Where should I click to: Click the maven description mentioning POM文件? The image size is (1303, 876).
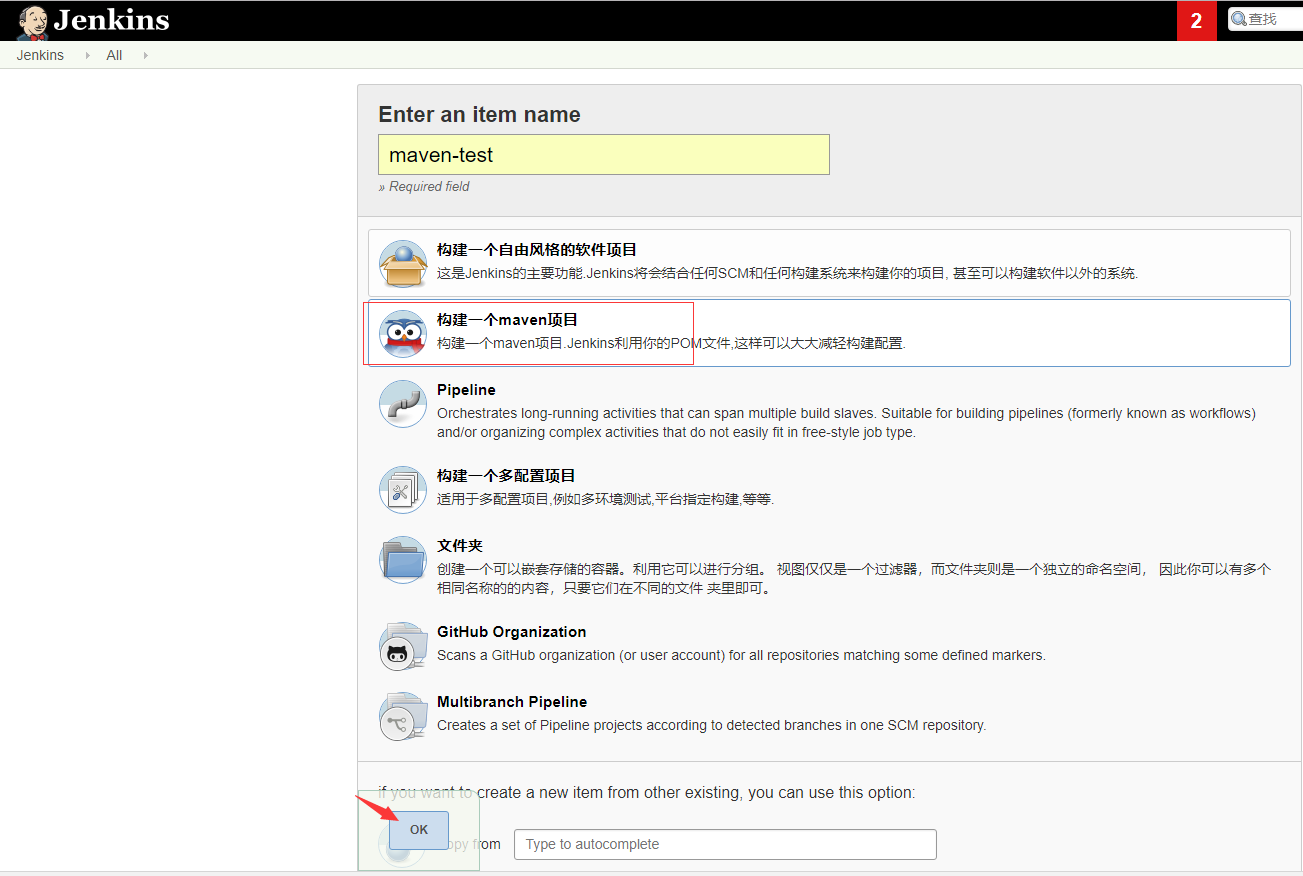pyautogui.click(x=671, y=343)
